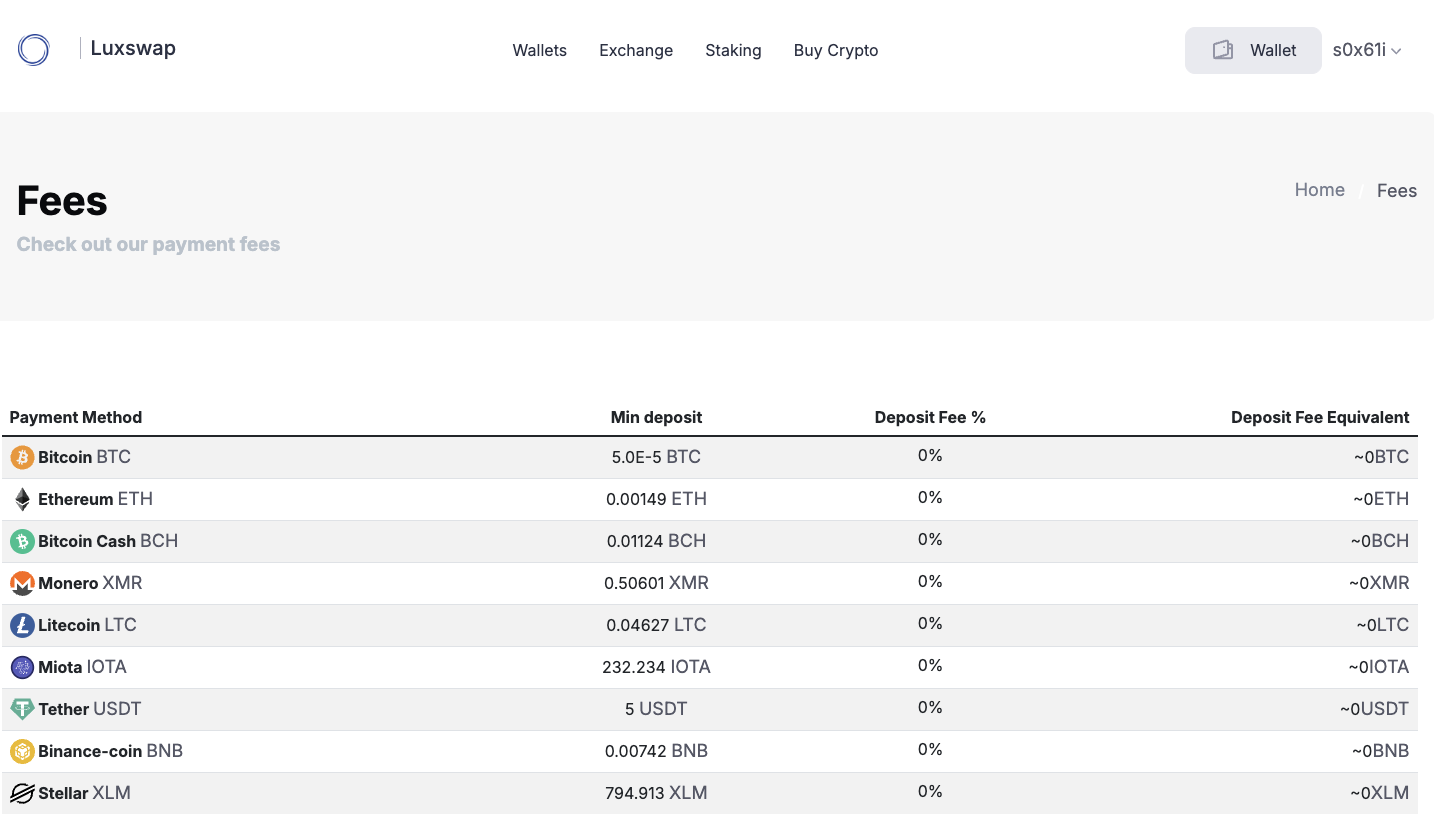Click the 0% deposit fee in Stellar row

click(930, 791)
